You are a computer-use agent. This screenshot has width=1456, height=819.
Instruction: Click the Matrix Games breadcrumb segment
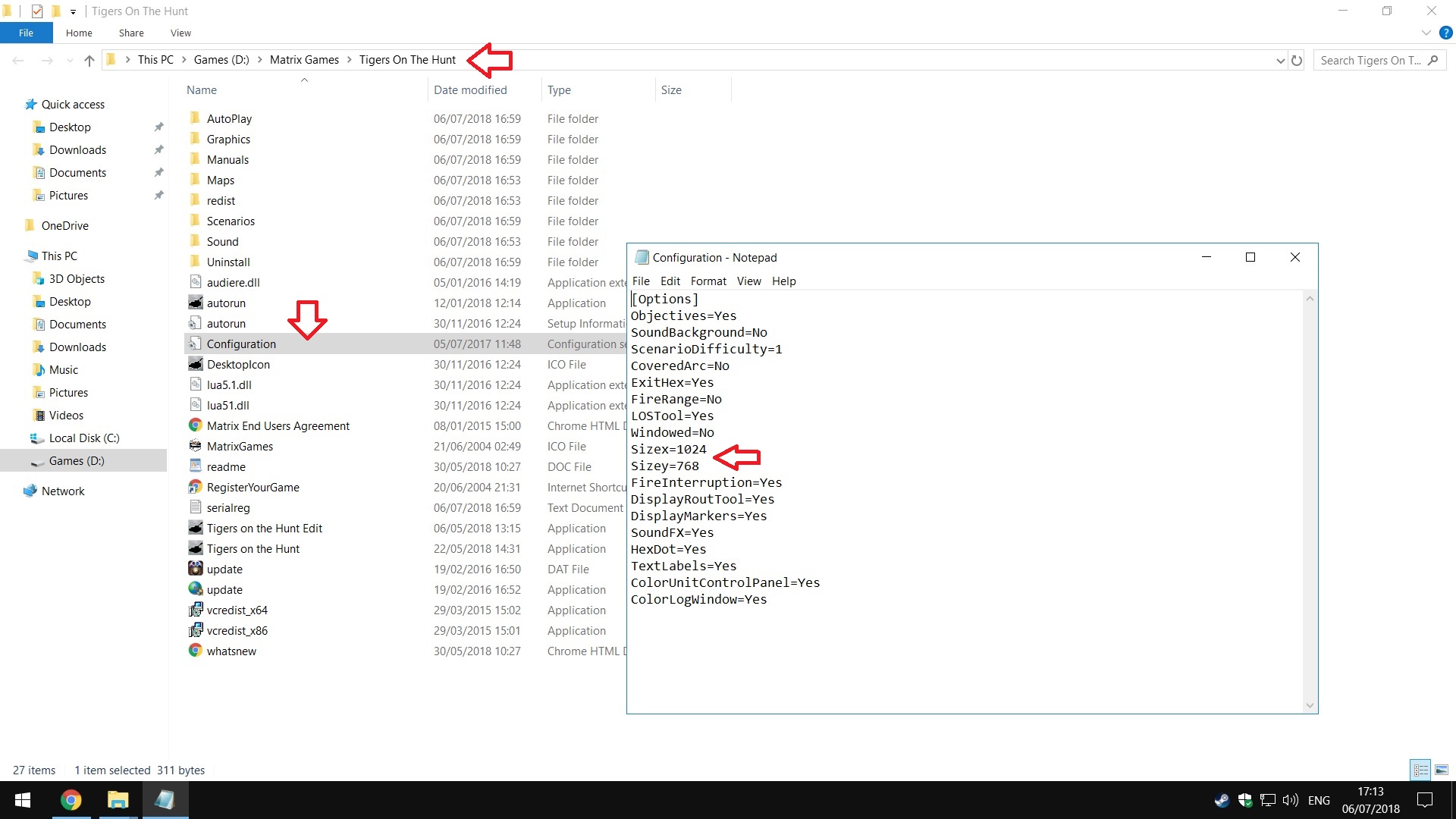pyautogui.click(x=304, y=60)
